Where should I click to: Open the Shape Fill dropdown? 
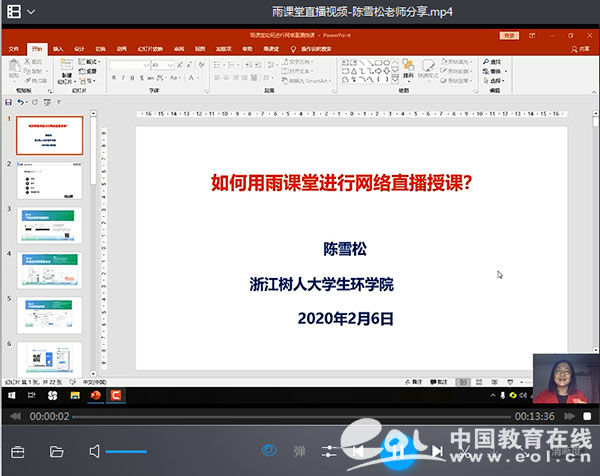(x=457, y=62)
